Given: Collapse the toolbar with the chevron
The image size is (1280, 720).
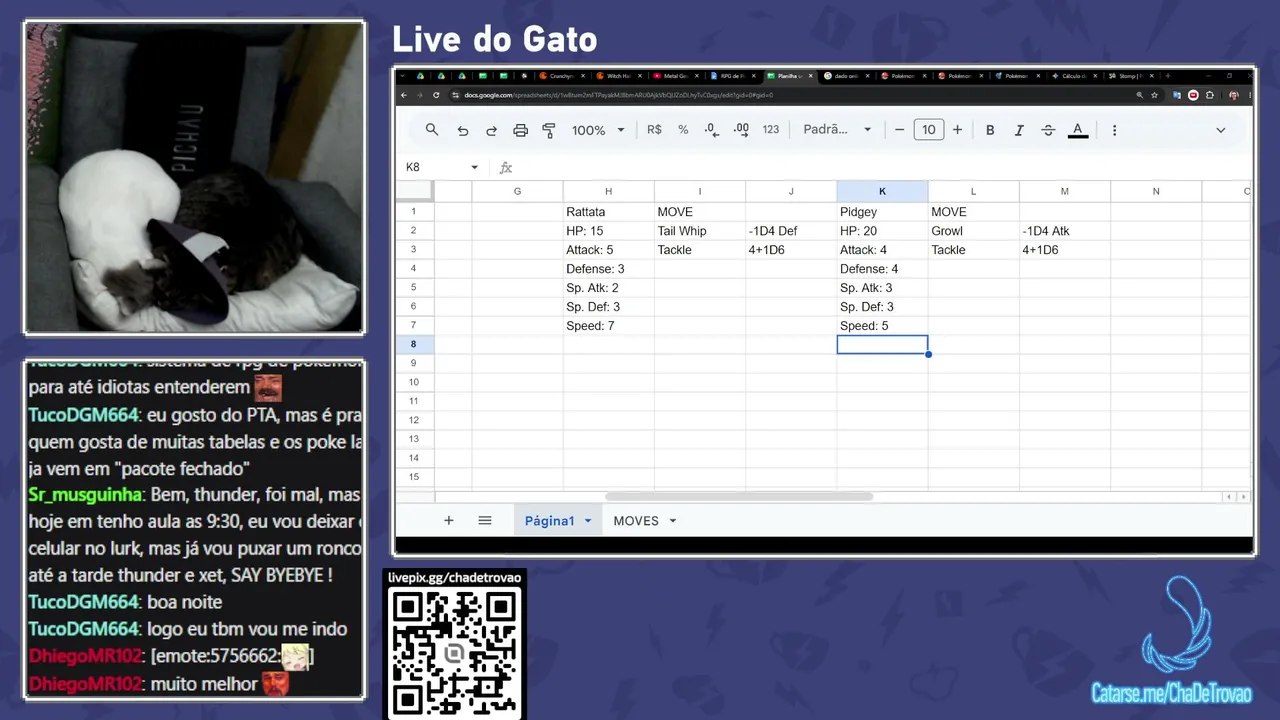Looking at the screenshot, I should point(1220,130).
